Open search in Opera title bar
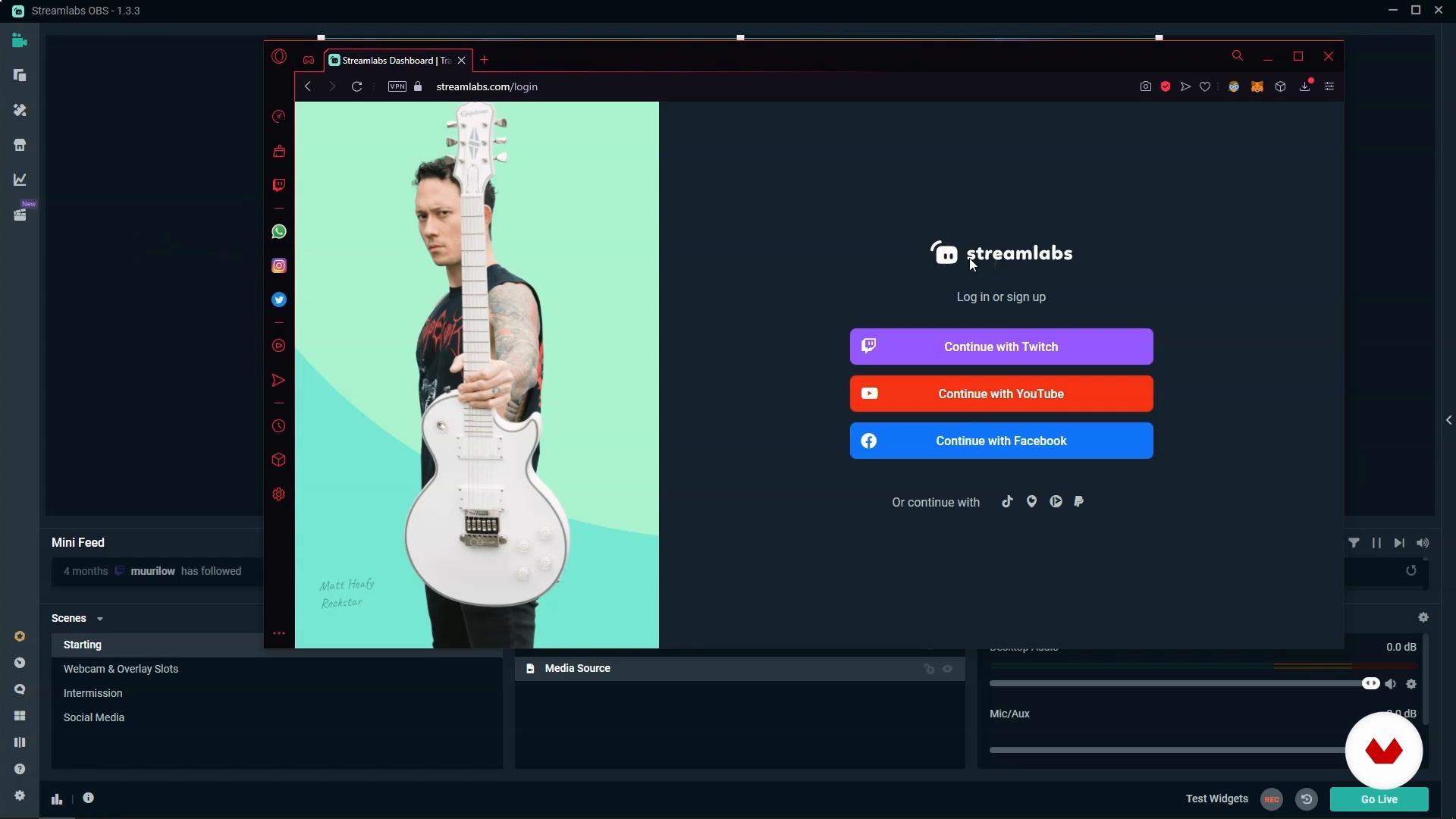 coord(1238,56)
